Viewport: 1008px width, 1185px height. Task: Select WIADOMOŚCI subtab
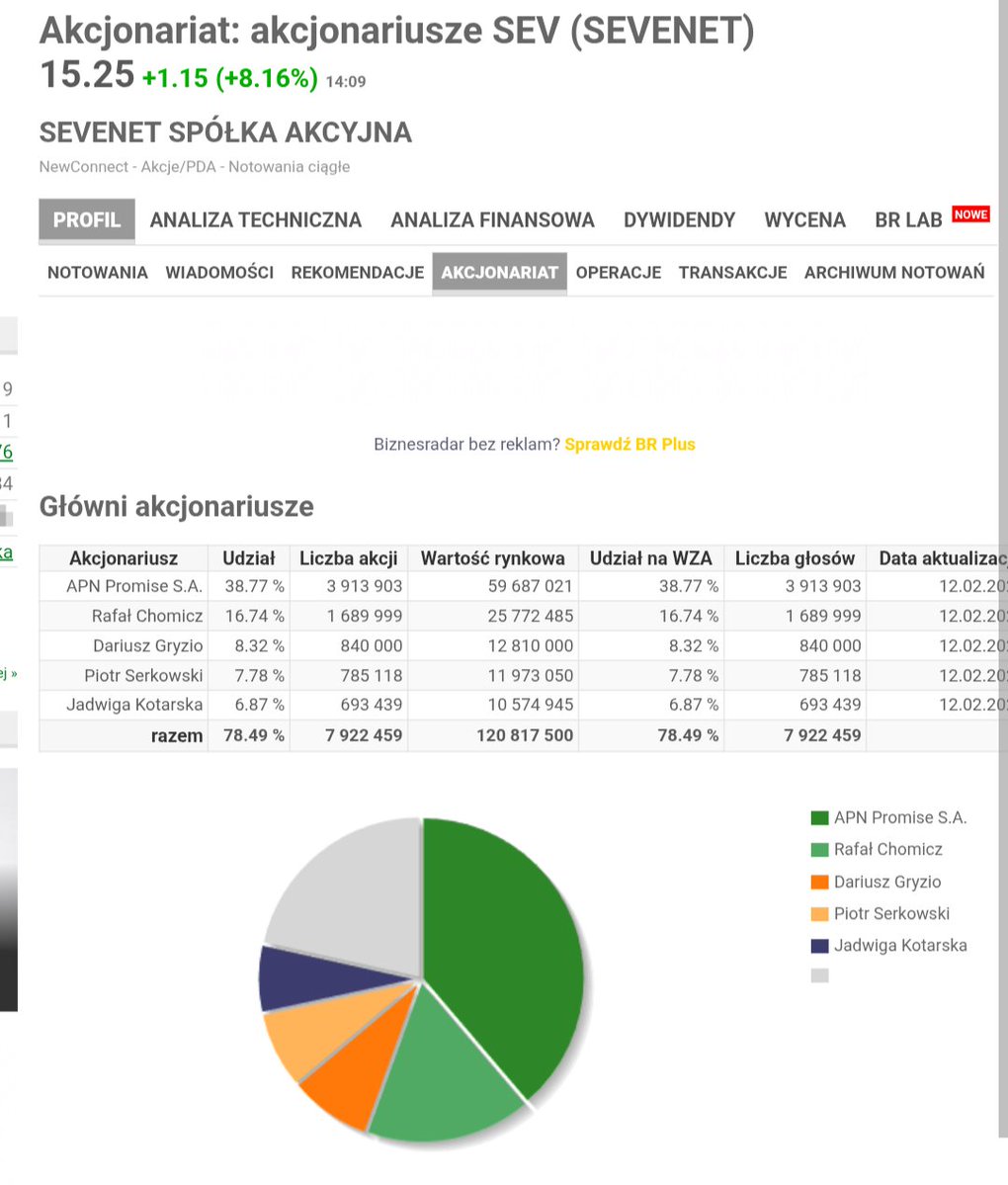point(219,272)
